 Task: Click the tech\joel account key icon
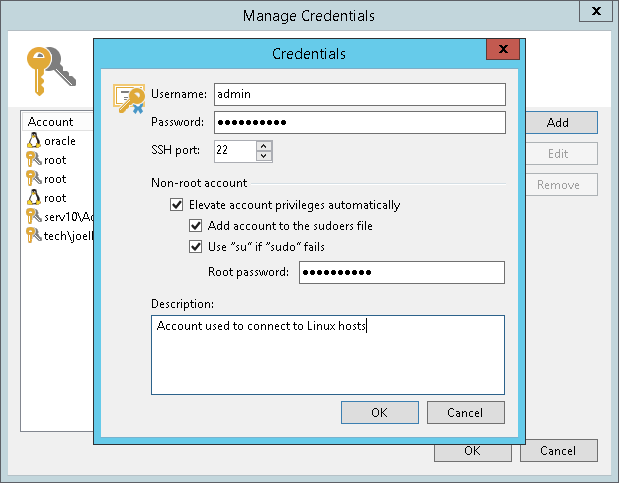coord(33,235)
